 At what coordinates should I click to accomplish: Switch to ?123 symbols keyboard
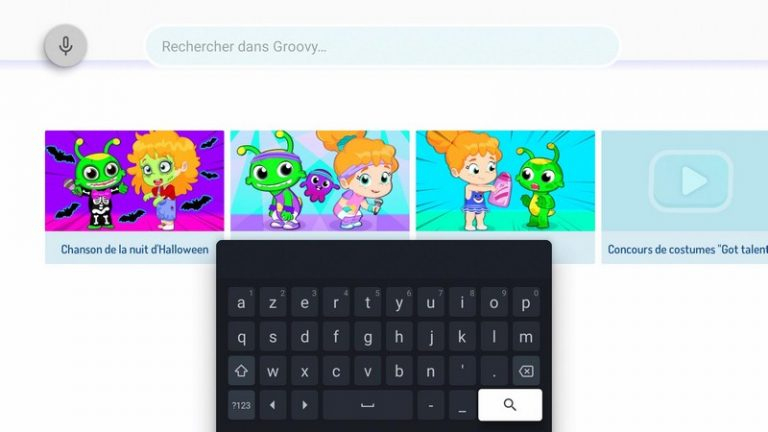pos(241,405)
